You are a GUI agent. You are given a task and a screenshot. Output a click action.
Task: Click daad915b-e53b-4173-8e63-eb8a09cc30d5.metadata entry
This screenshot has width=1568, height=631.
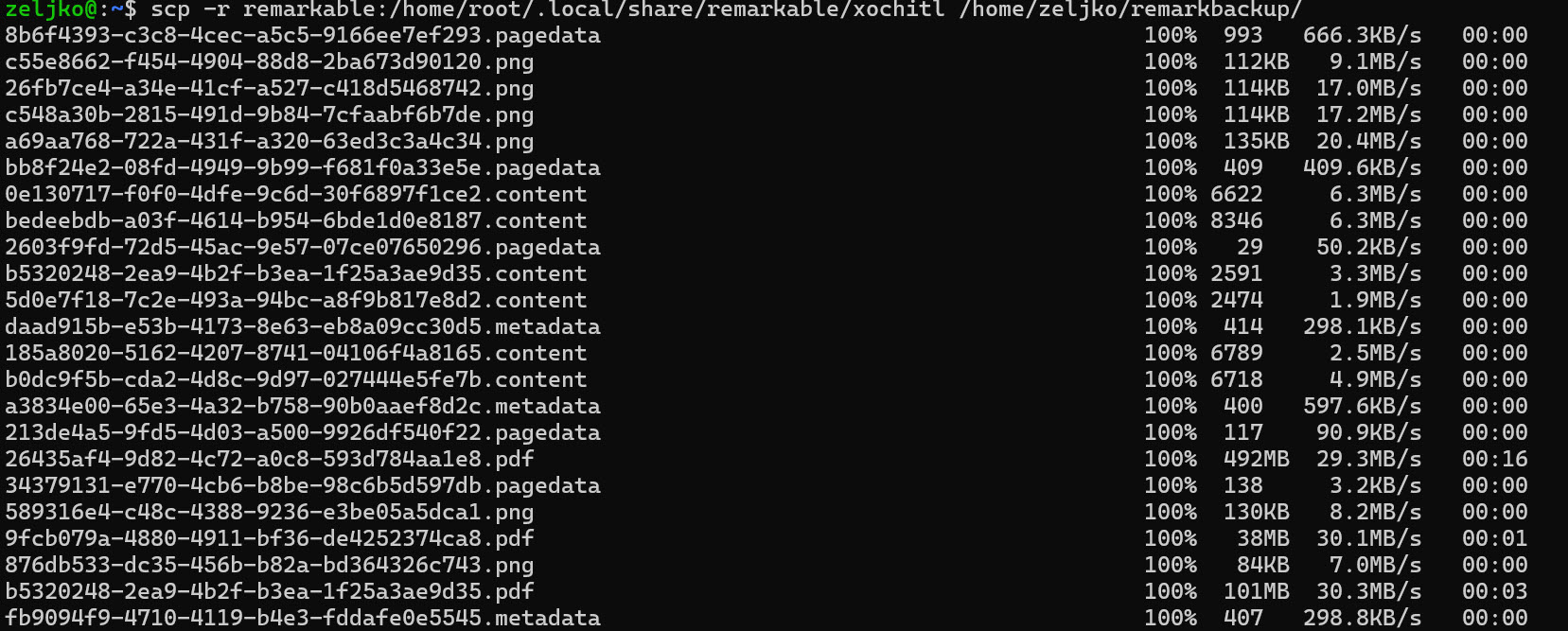tap(303, 327)
